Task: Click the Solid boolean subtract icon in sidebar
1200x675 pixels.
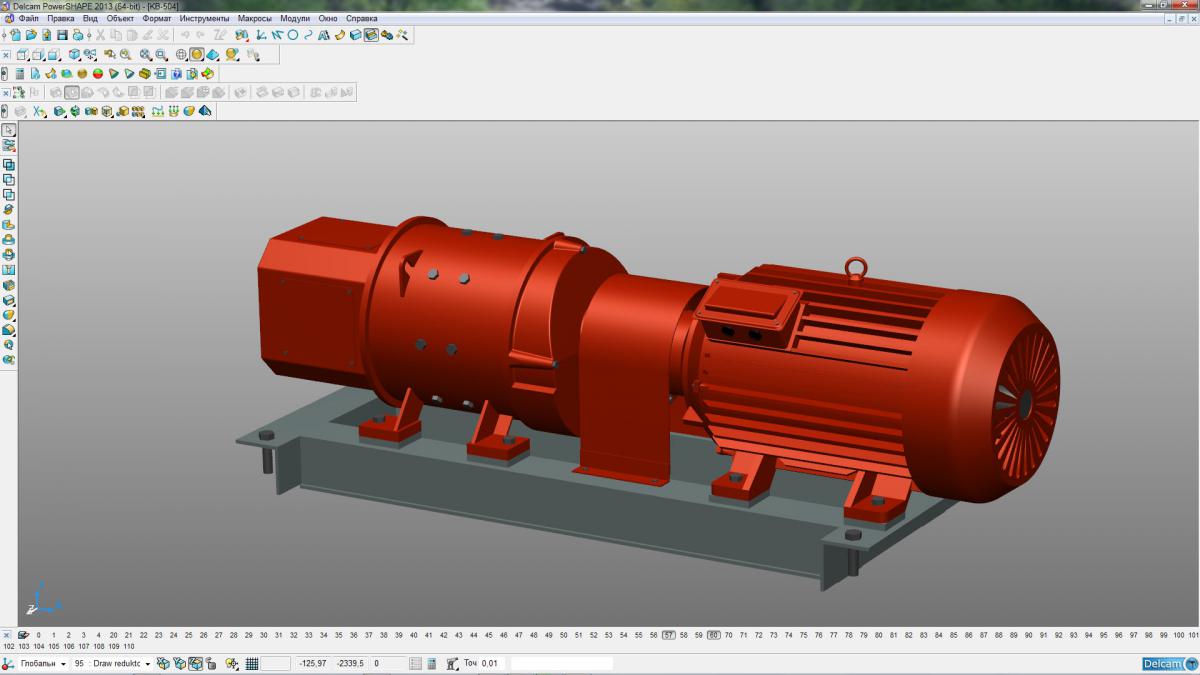Action: pos(9,179)
